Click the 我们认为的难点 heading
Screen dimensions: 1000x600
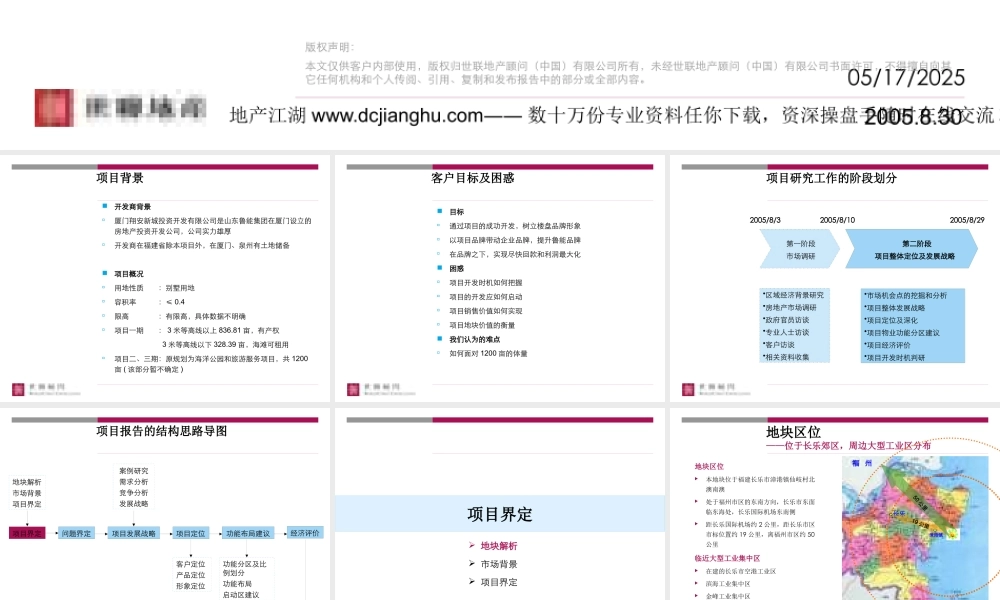474,339
